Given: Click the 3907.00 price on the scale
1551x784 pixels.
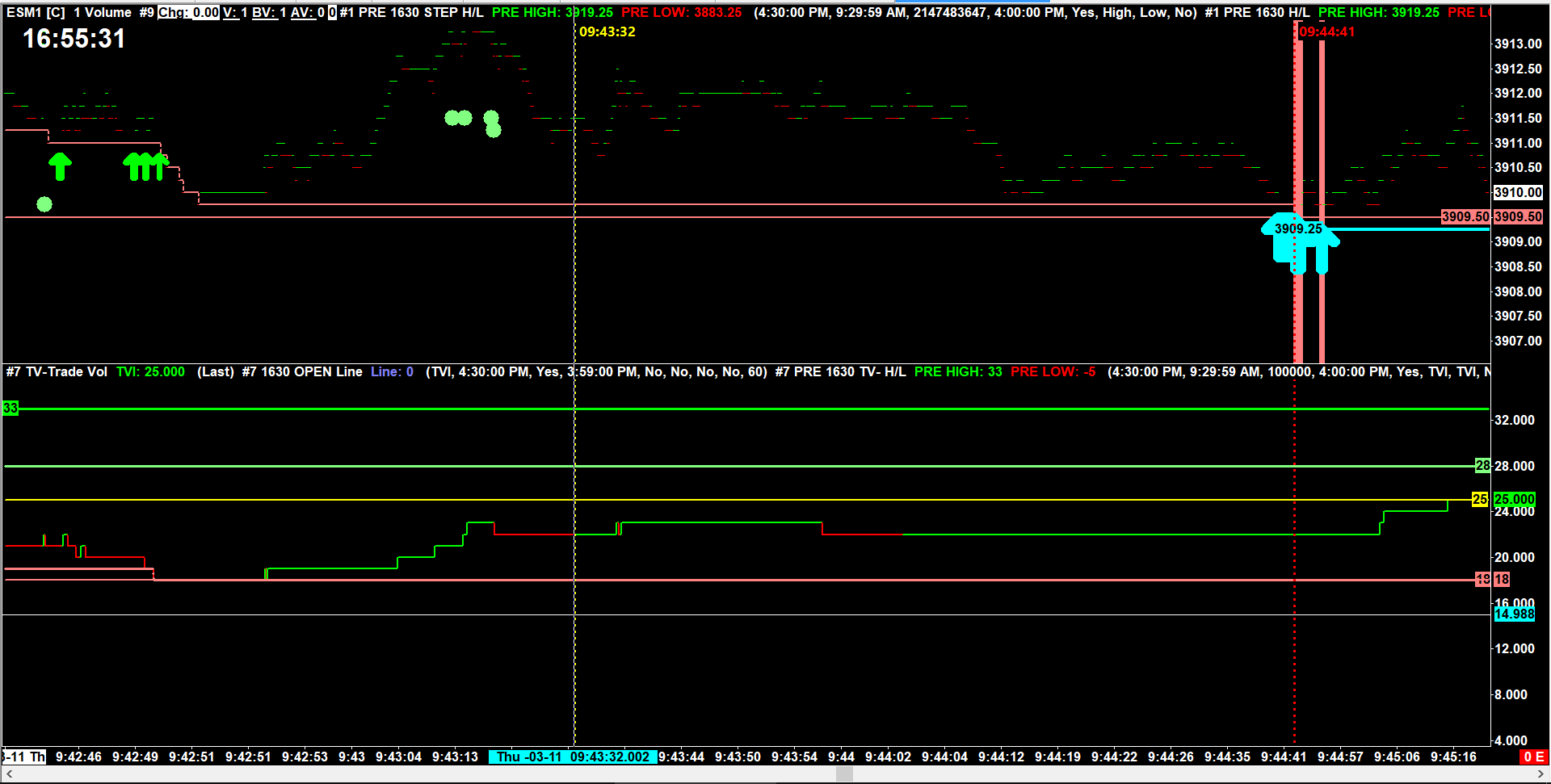Looking at the screenshot, I should [x=1518, y=341].
